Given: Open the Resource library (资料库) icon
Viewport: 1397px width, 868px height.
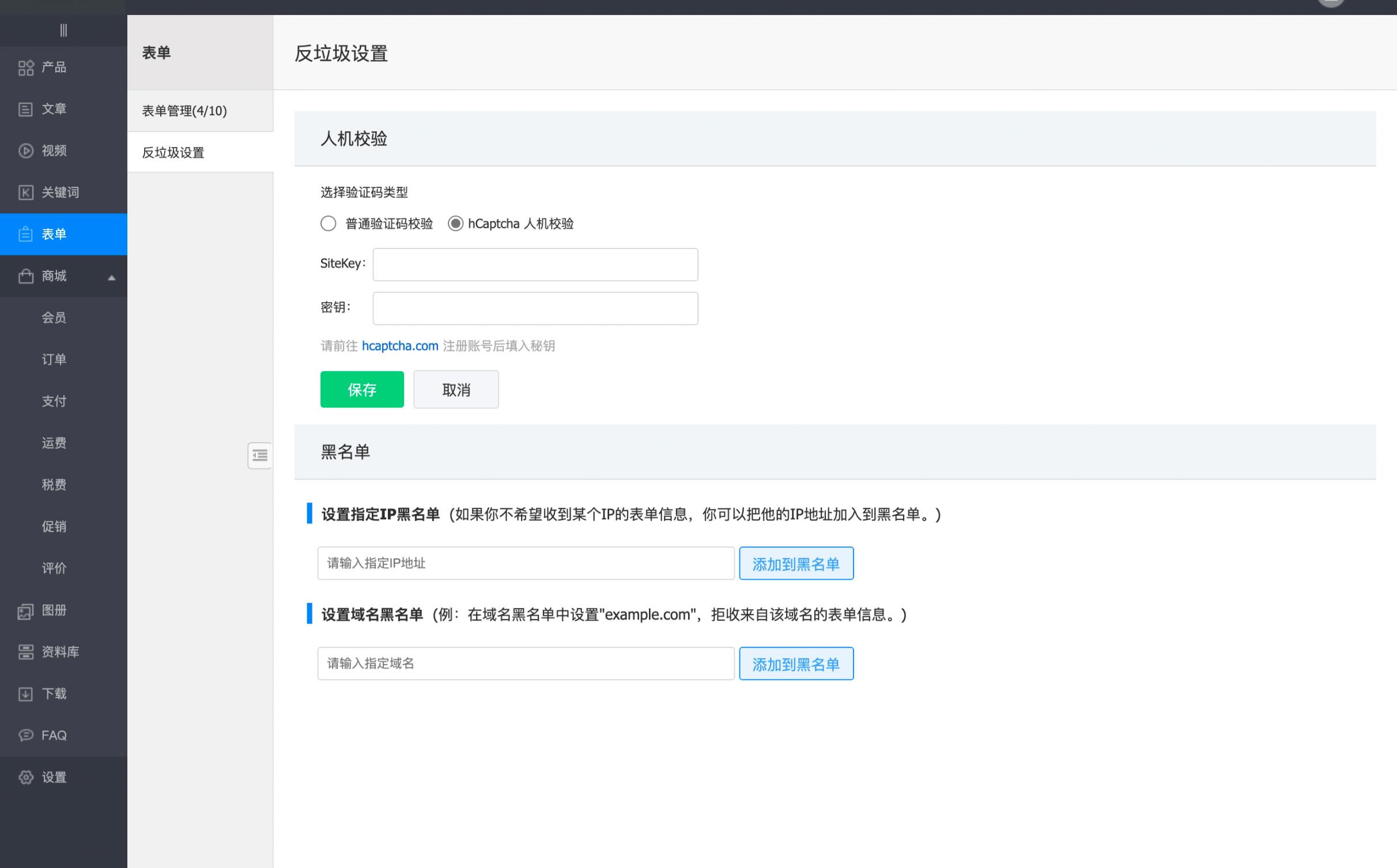Looking at the screenshot, I should click(x=26, y=652).
